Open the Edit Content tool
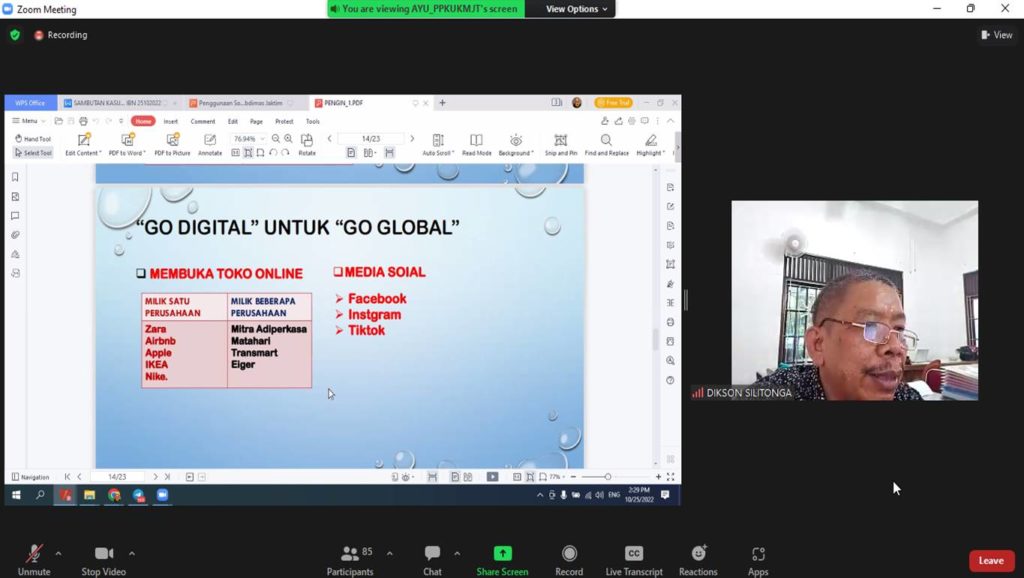This screenshot has width=1024, height=578. 83,145
